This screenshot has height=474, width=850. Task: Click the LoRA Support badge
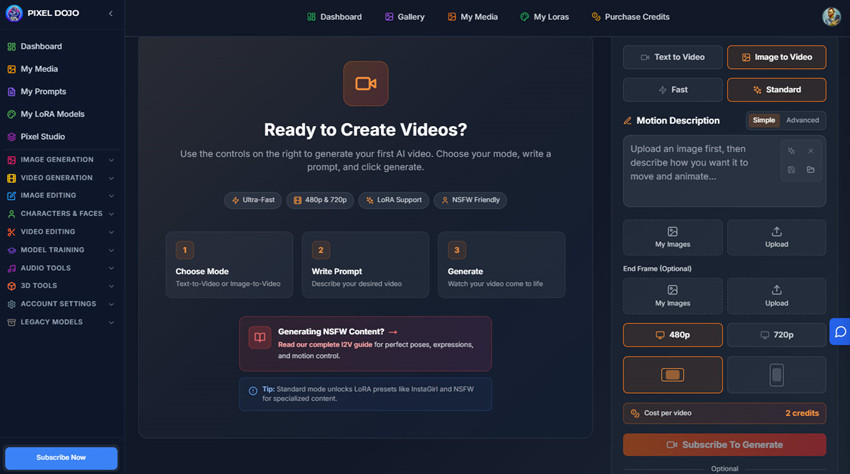(394, 200)
